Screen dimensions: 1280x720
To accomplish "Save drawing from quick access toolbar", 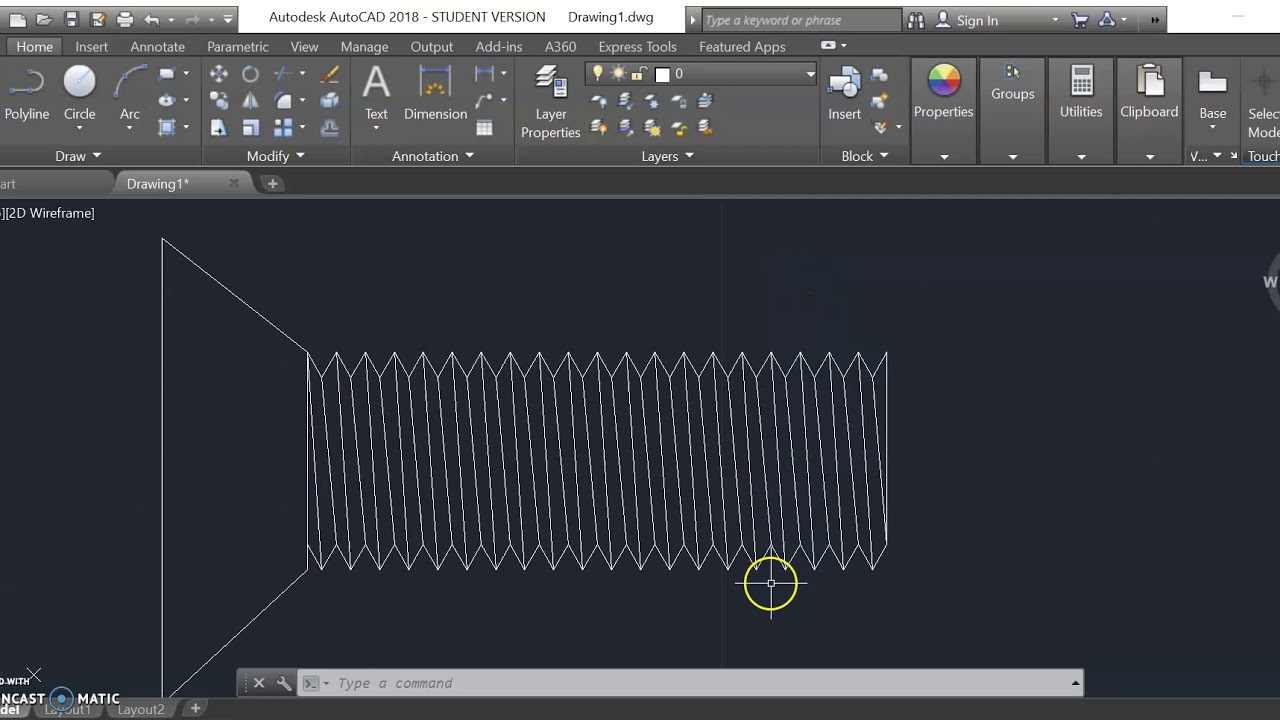I will point(71,19).
